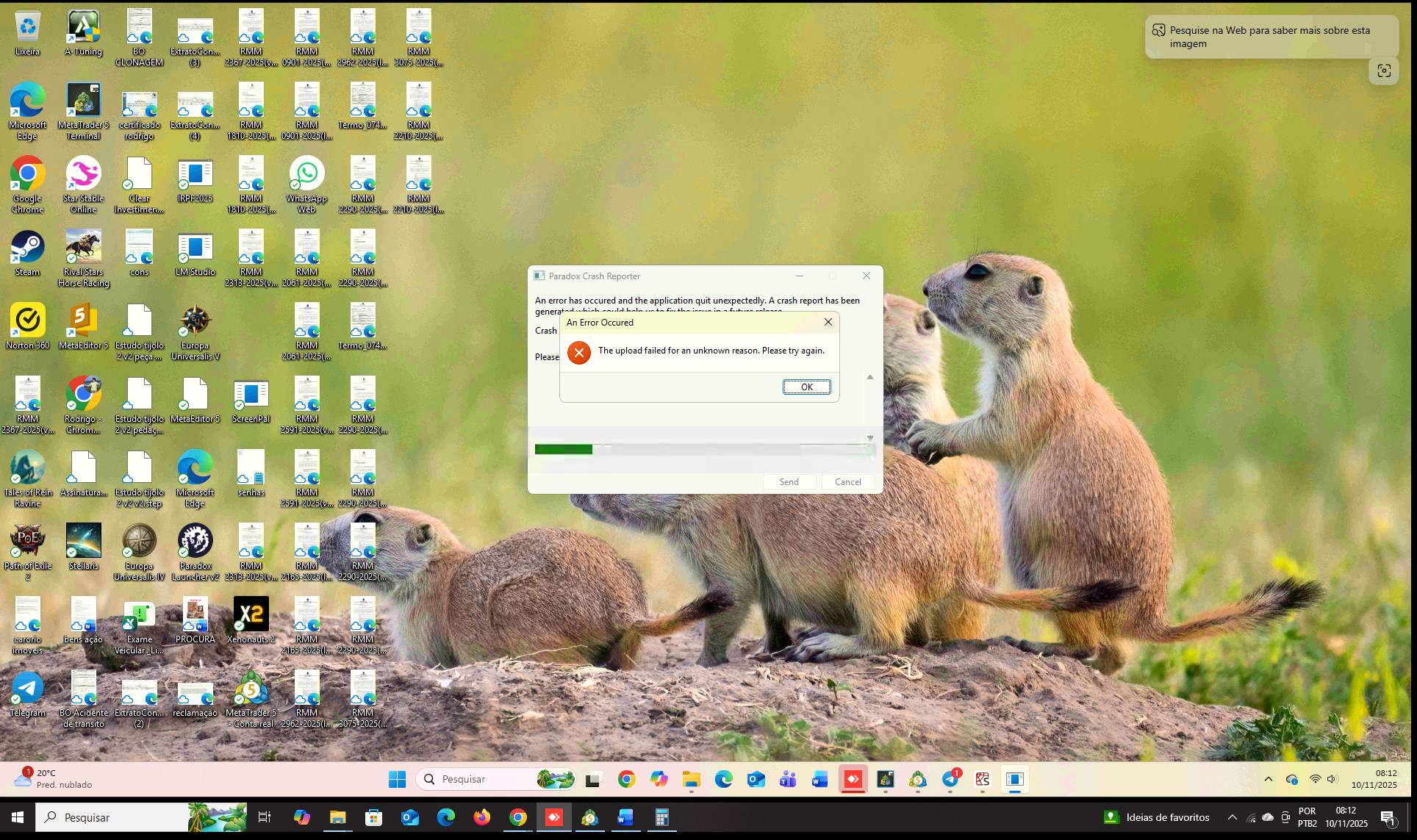Click the crash reporter scrollbar up arrow
The width and height of the screenshot is (1417, 840).
pos(869,377)
